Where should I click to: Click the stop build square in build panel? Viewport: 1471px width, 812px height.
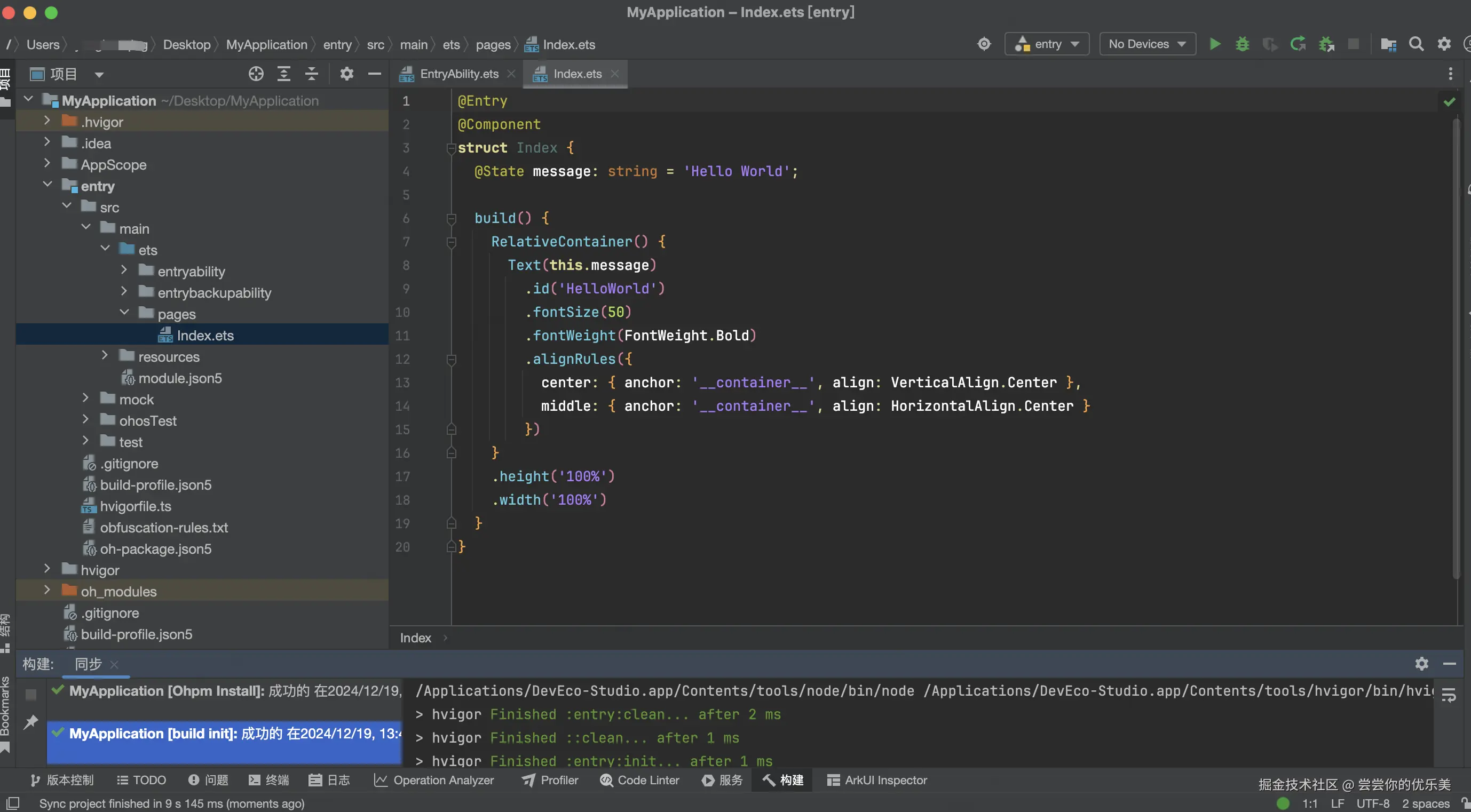pyautogui.click(x=31, y=695)
